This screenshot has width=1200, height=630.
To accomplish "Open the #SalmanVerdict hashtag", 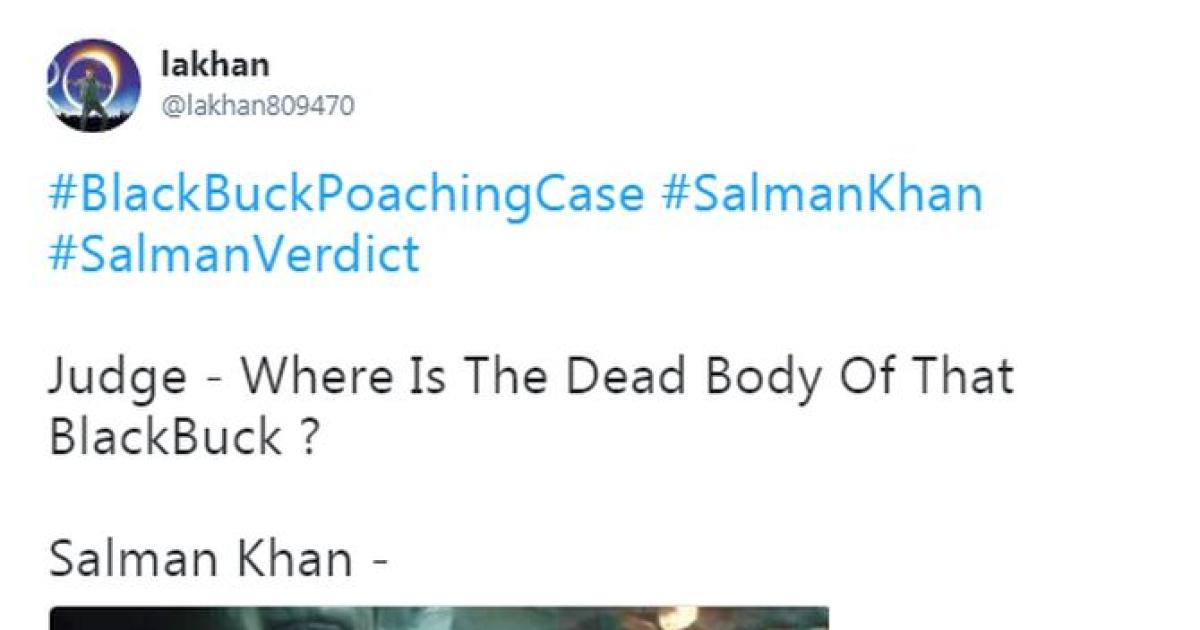I will pyautogui.click(x=233, y=256).
